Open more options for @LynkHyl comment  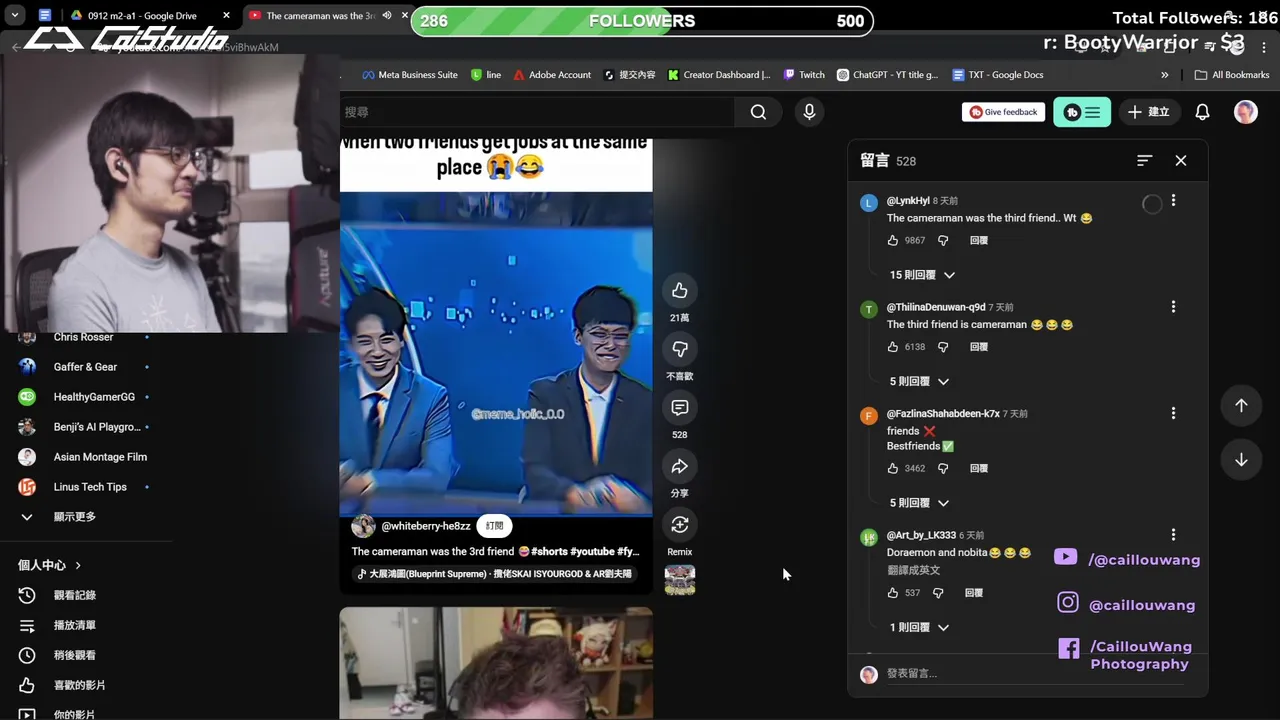click(x=1173, y=201)
